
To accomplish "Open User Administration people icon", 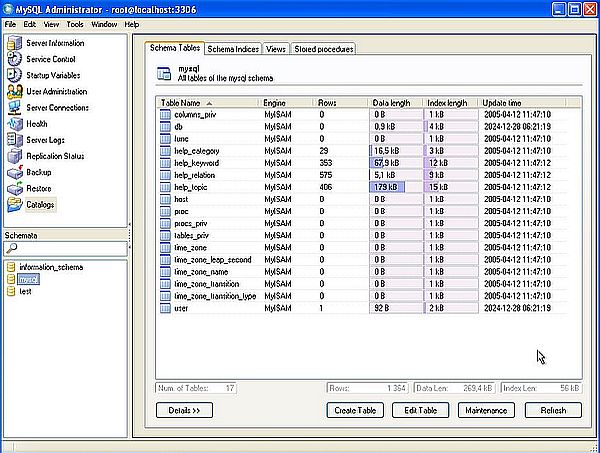I will pos(15,91).
